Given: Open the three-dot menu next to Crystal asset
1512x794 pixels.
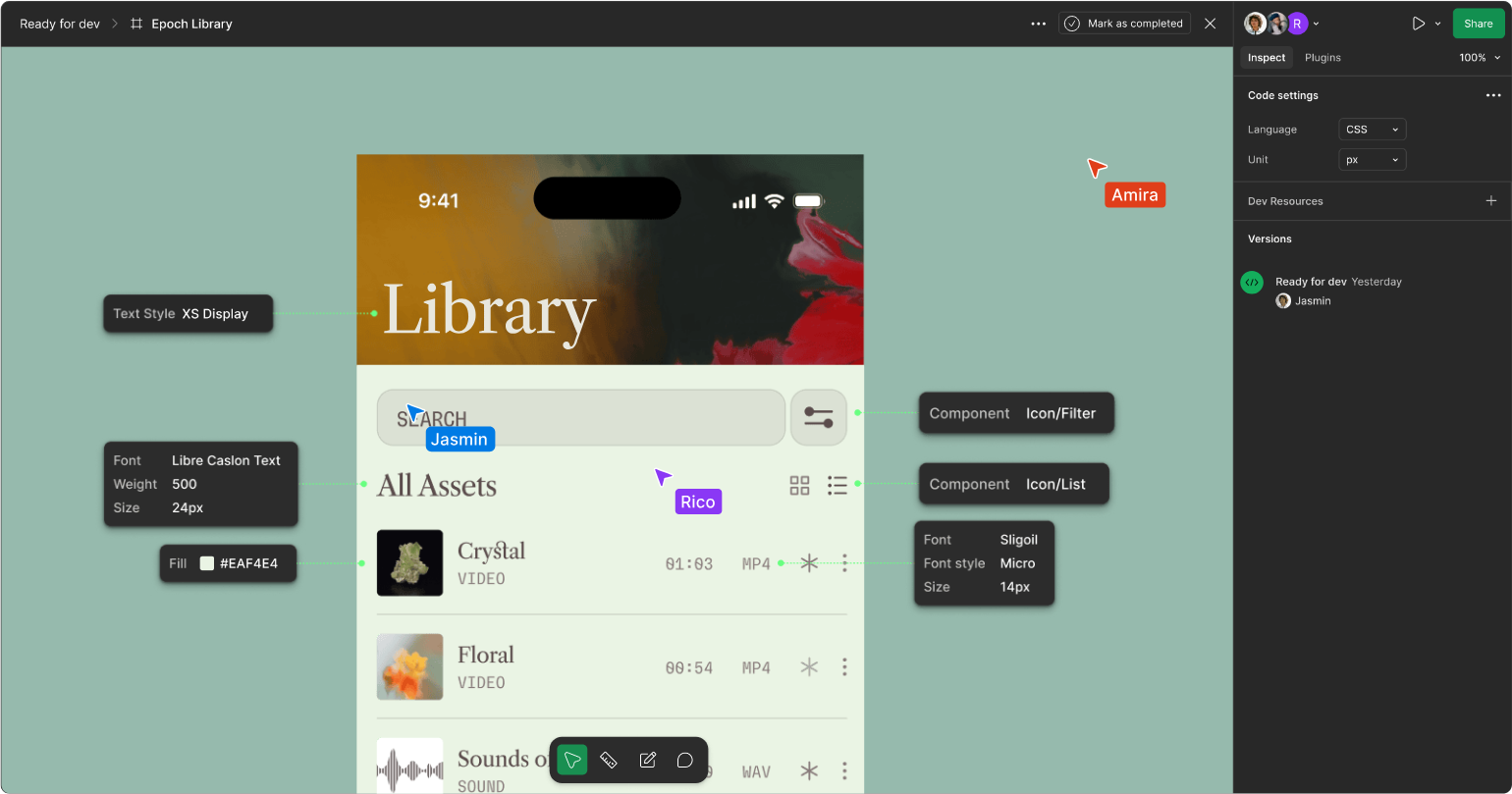Looking at the screenshot, I should [x=844, y=563].
